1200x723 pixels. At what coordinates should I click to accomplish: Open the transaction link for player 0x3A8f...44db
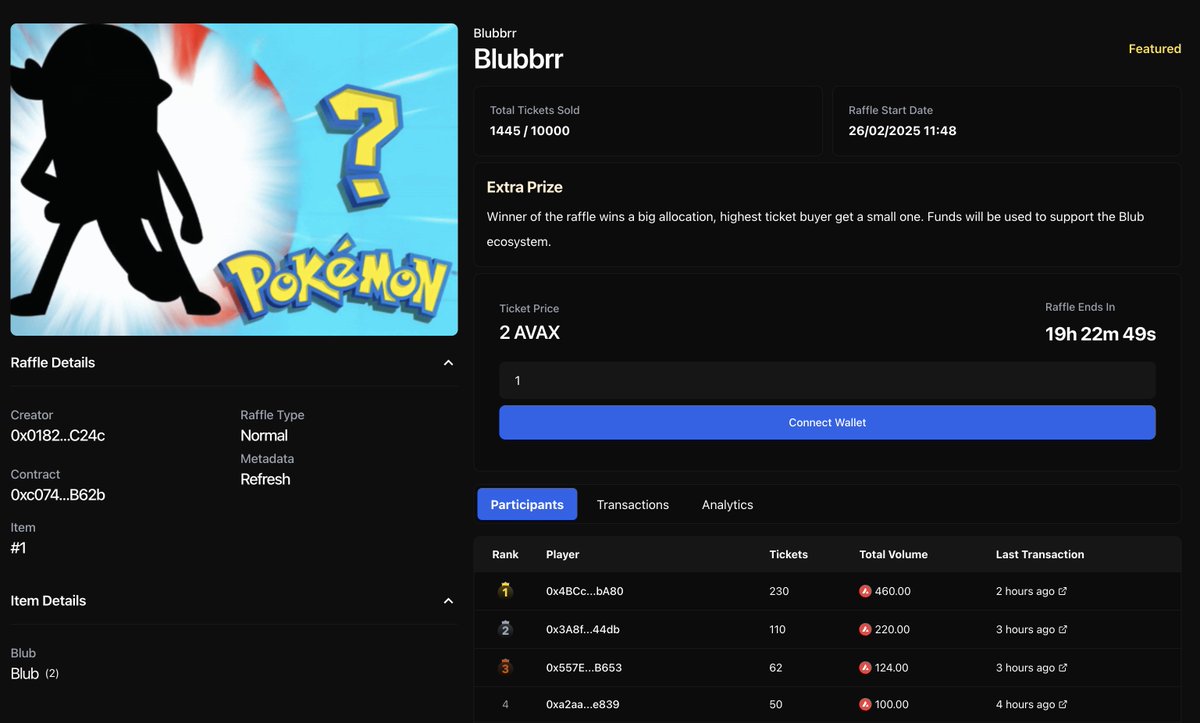[x=1064, y=629]
